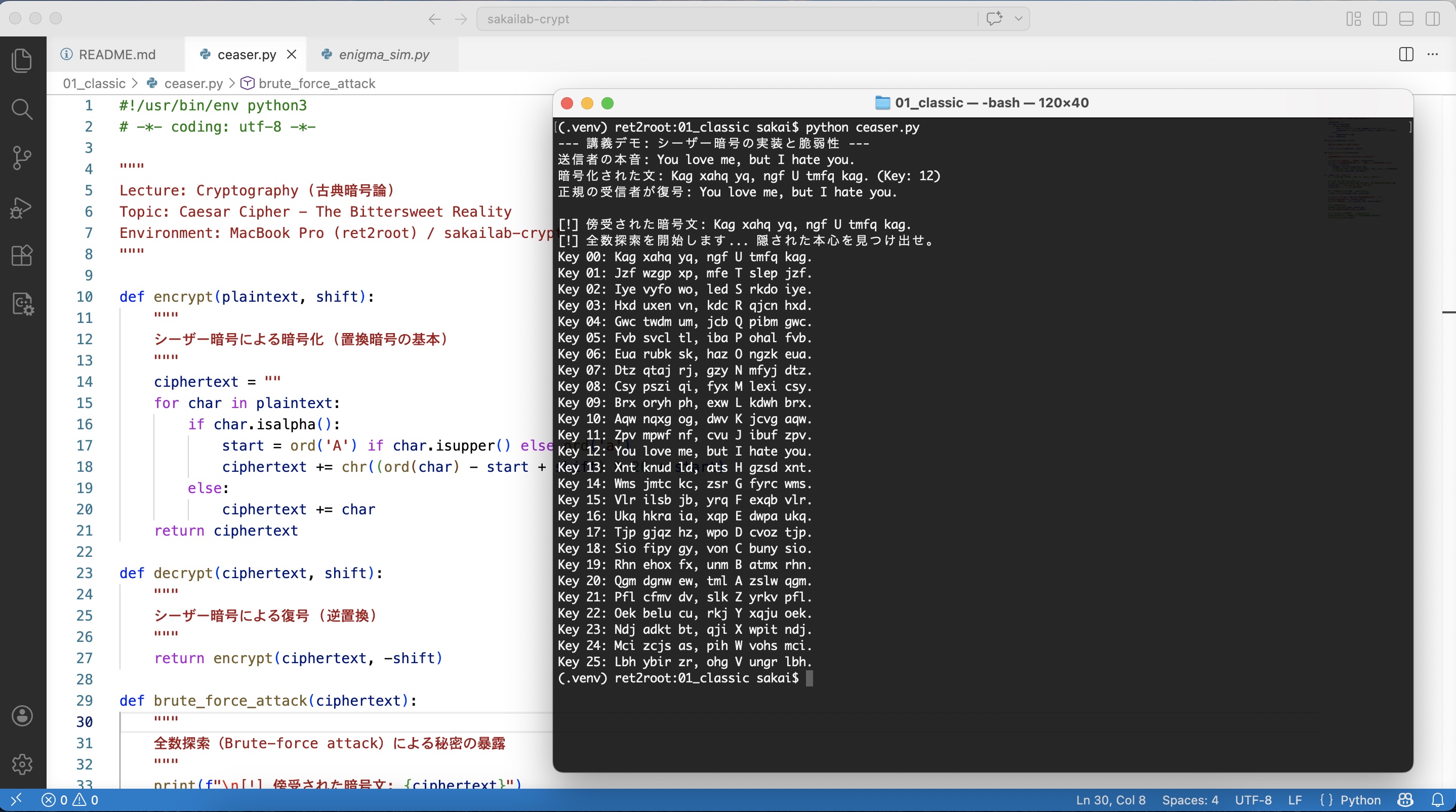Open the Accounts icon in activity bar
Viewport: 1456px width, 812px height.
[22, 715]
